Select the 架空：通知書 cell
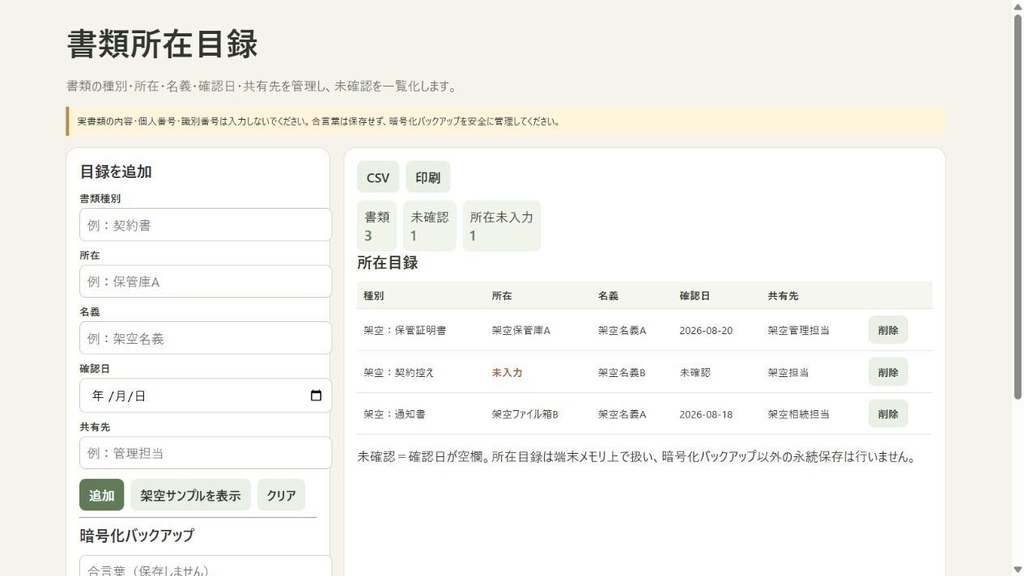Screen dimensions: 1024x576 [394, 414]
